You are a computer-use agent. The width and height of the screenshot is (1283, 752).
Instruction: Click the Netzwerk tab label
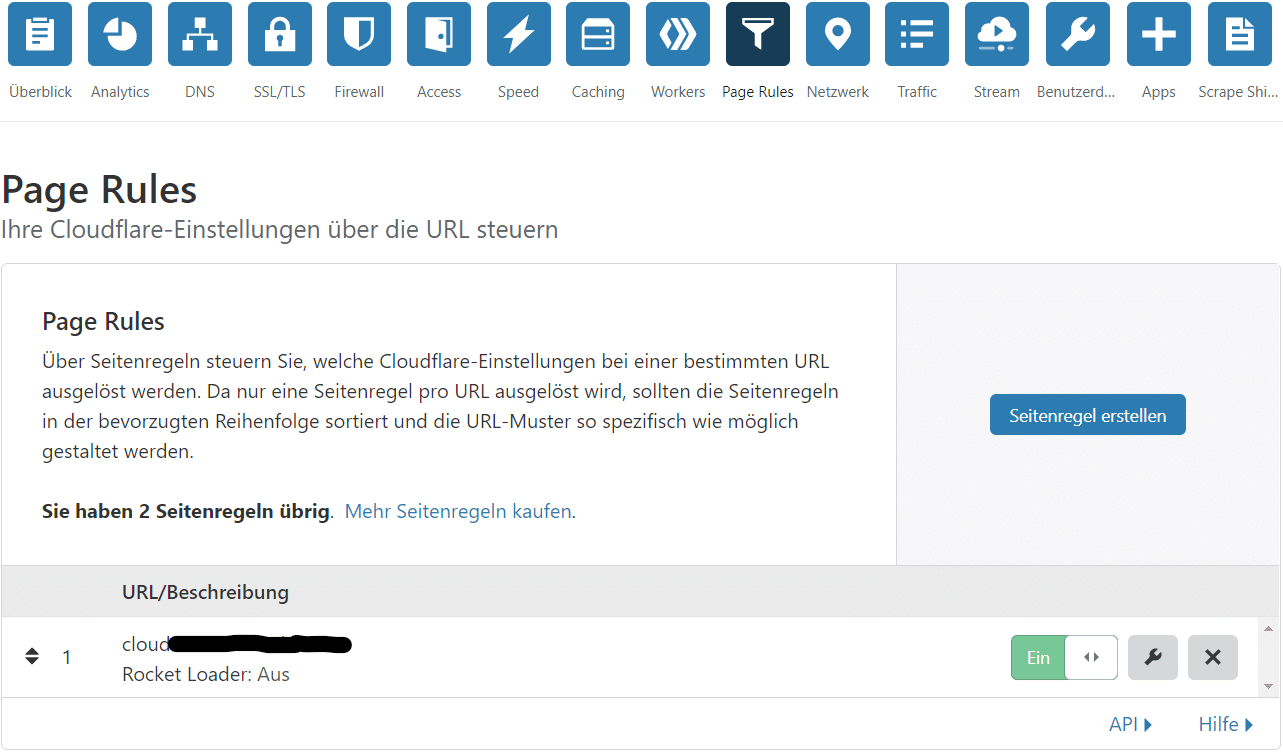838,92
